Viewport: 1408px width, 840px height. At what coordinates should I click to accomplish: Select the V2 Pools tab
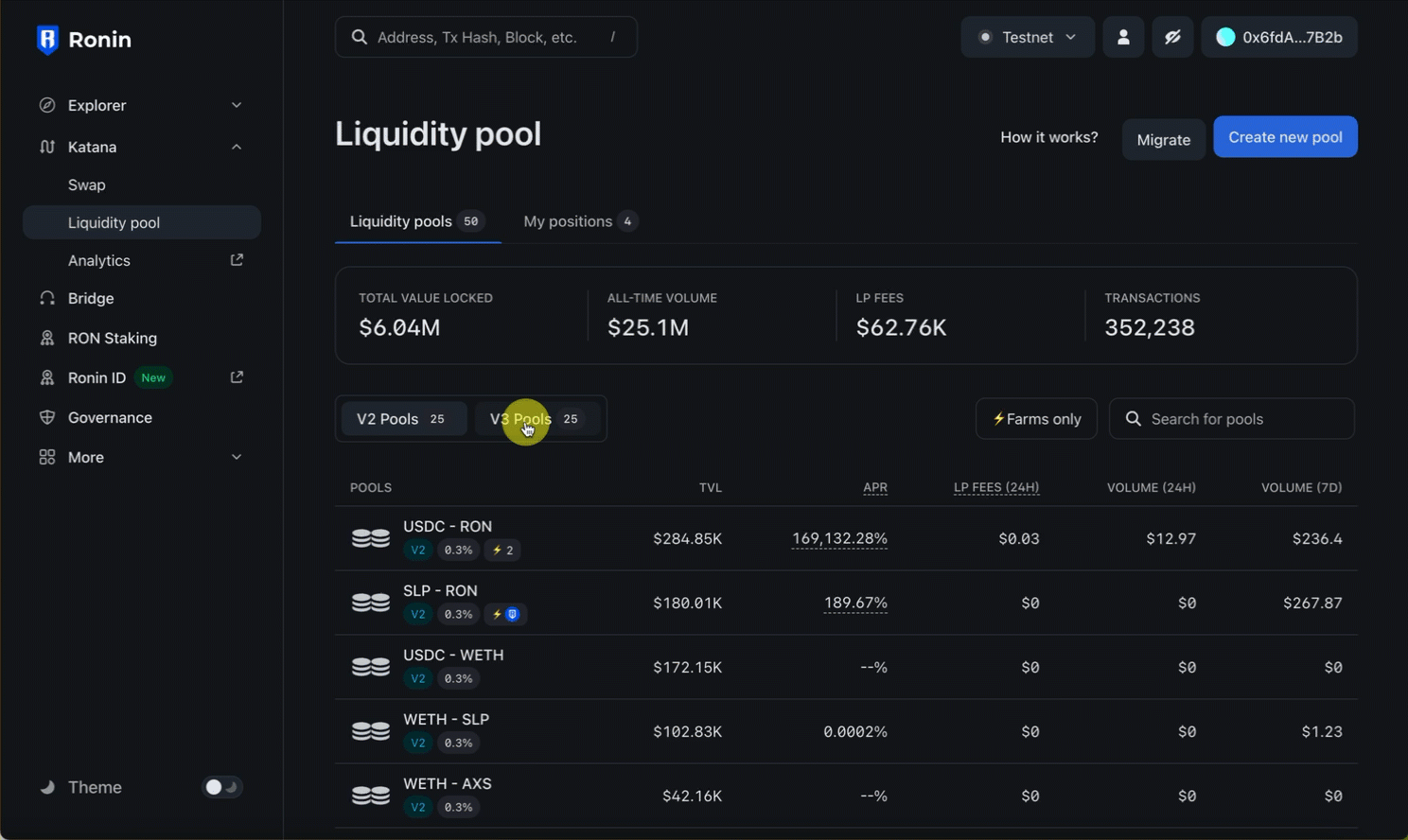point(401,419)
